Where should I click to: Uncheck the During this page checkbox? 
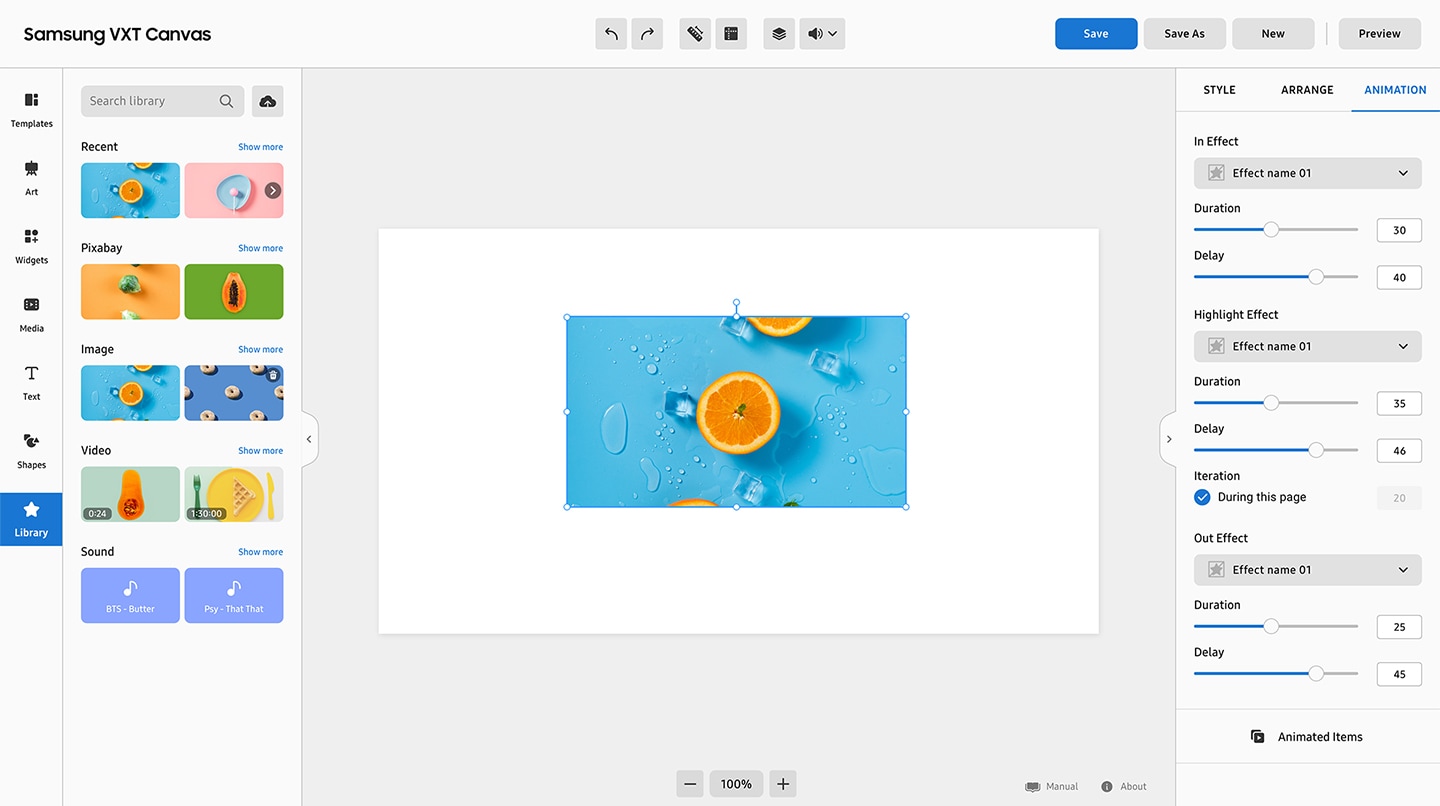pos(1202,497)
